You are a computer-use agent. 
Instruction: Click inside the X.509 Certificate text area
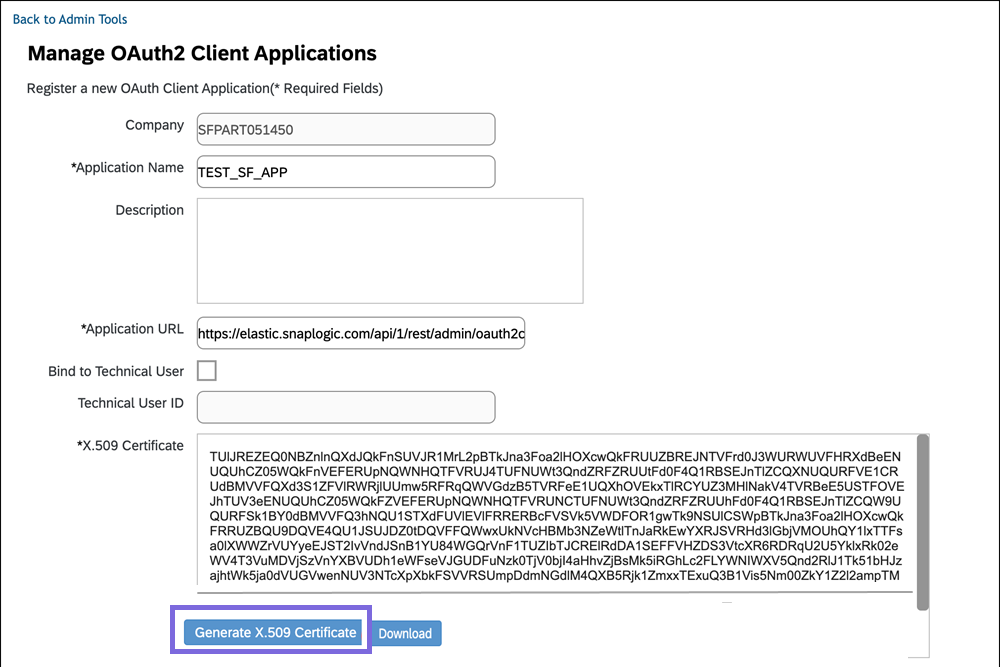556,513
